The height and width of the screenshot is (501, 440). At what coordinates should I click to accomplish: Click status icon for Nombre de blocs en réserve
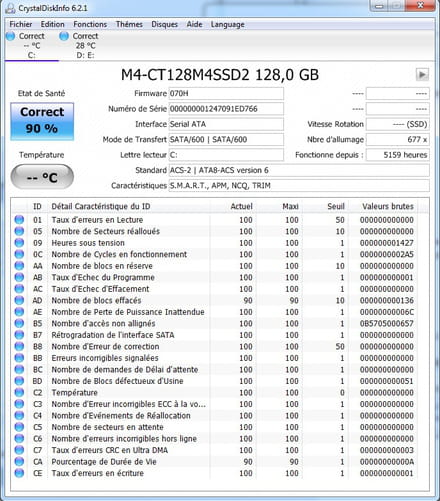point(19,265)
